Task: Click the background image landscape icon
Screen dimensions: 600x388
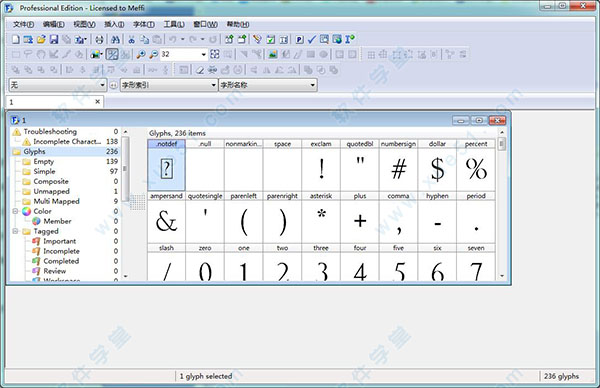Action: [273, 54]
